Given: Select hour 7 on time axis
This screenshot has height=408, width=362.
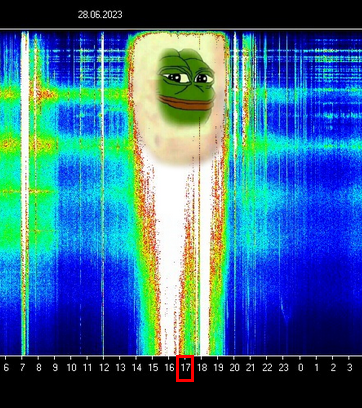Looking at the screenshot, I should tap(22, 368).
